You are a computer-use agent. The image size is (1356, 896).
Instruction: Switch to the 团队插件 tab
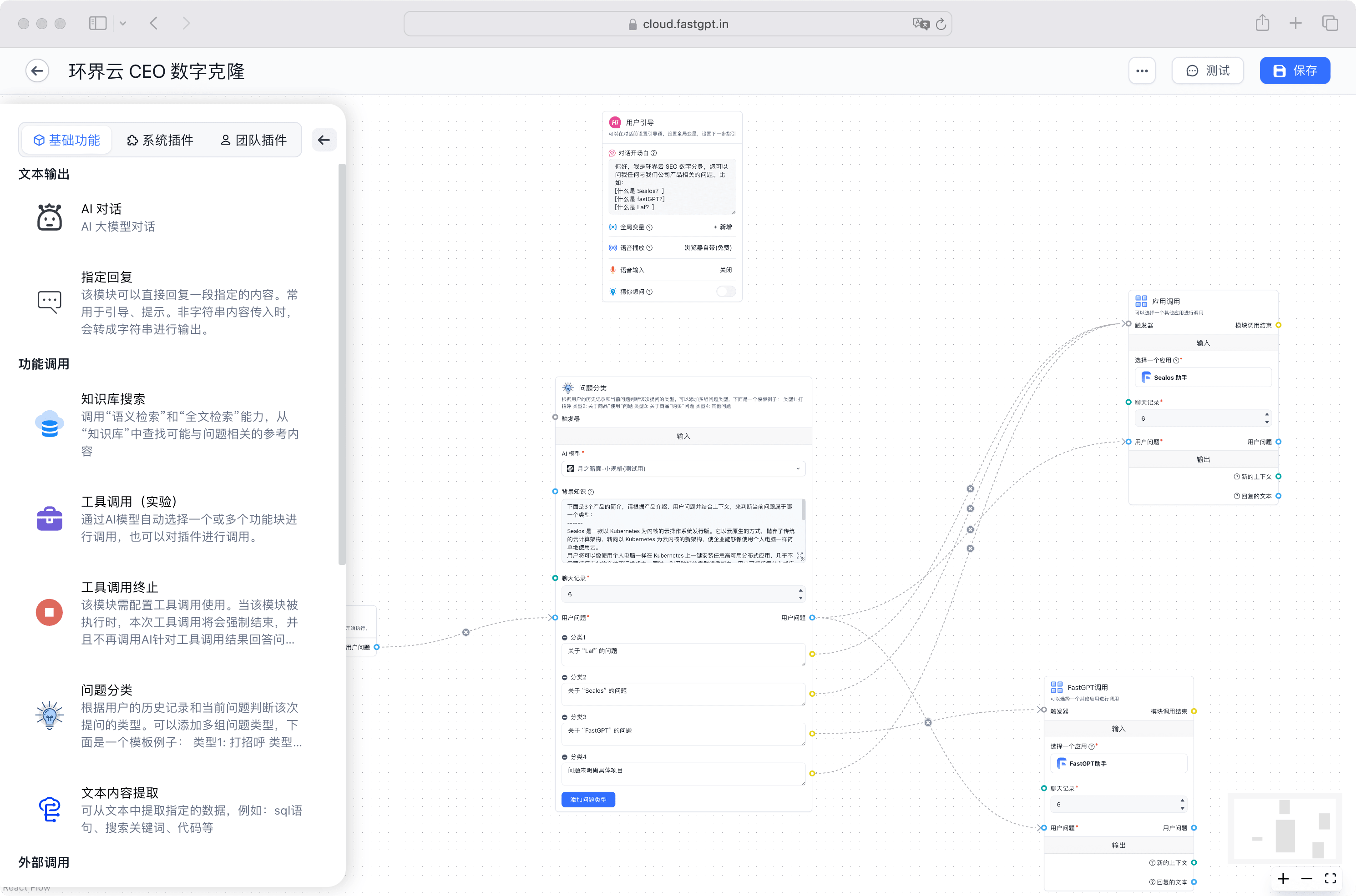pos(254,140)
